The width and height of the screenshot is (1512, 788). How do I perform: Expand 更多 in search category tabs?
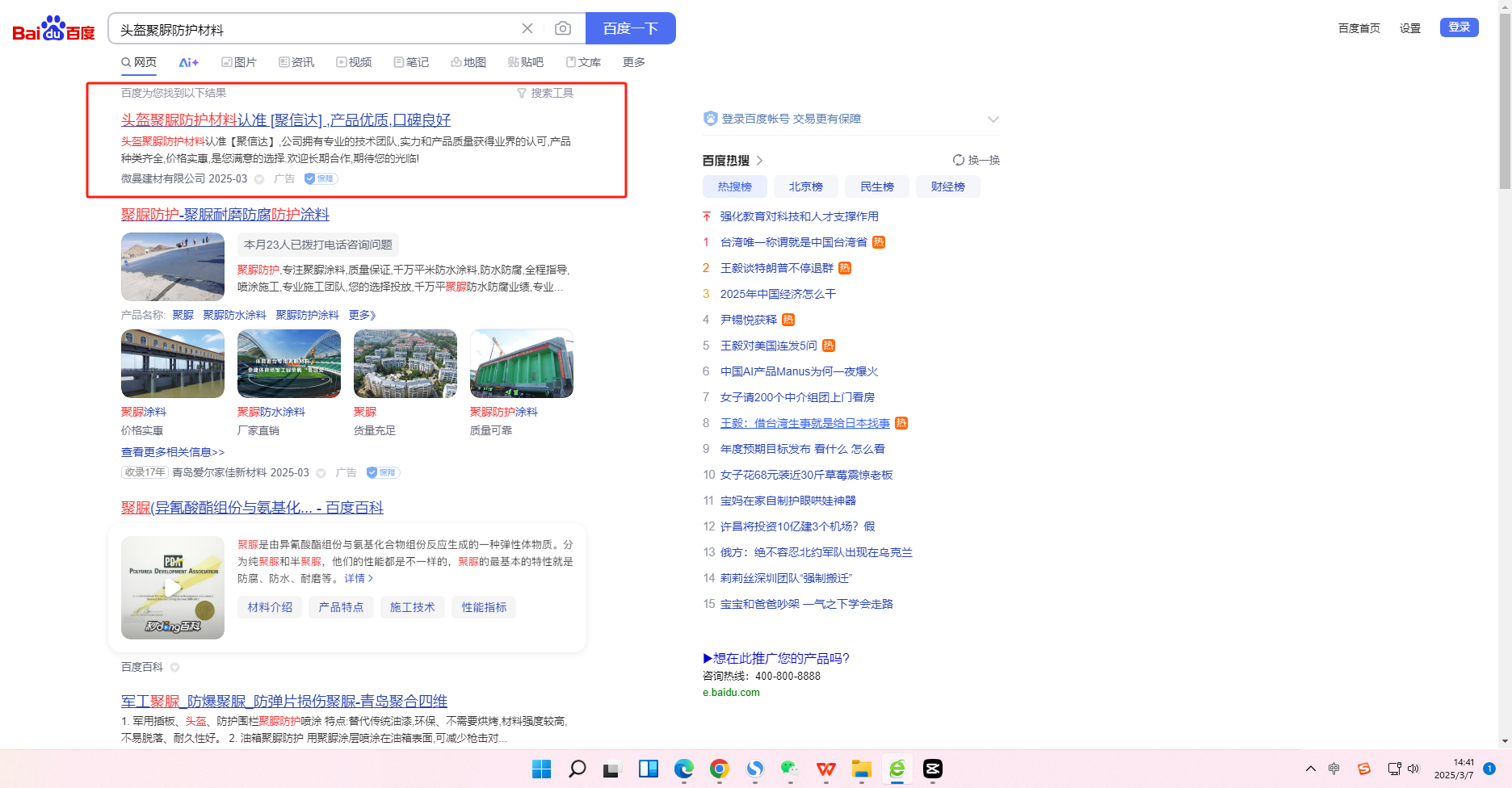(633, 62)
